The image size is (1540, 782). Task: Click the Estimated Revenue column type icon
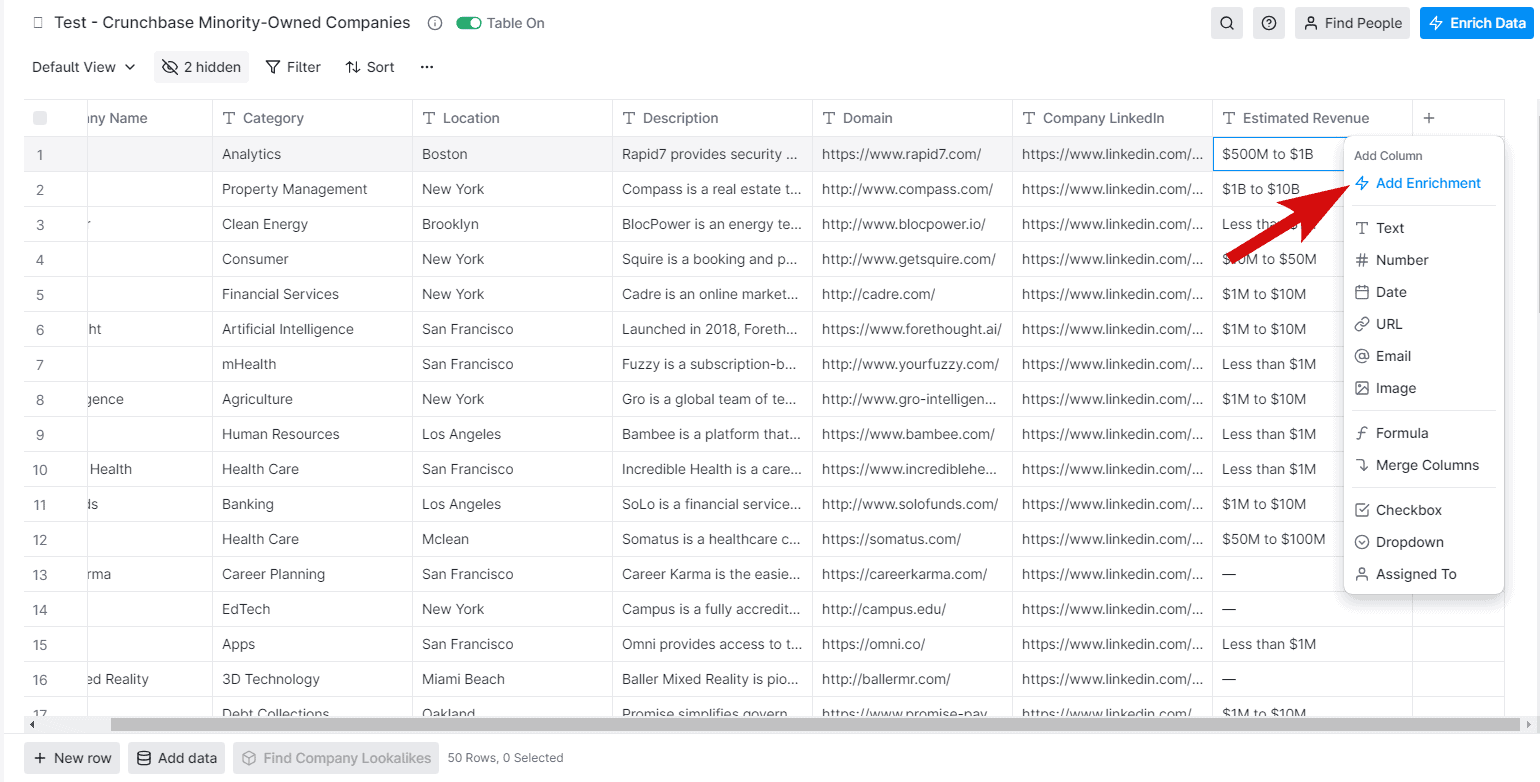[x=1229, y=118]
